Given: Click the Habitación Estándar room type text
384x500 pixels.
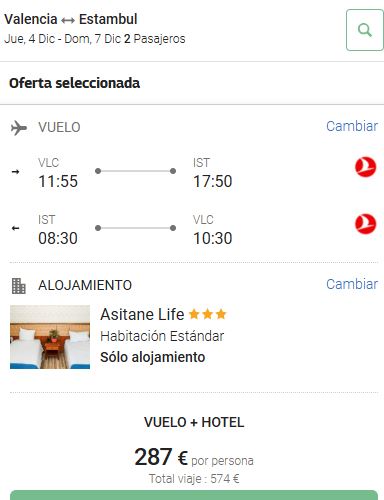Looking at the screenshot, I should click(162, 336).
